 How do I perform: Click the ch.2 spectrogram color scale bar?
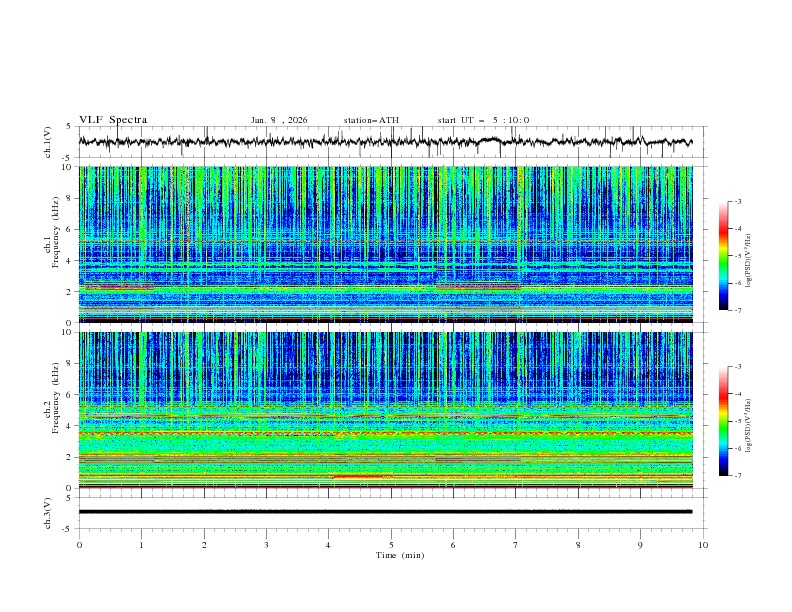tap(723, 421)
